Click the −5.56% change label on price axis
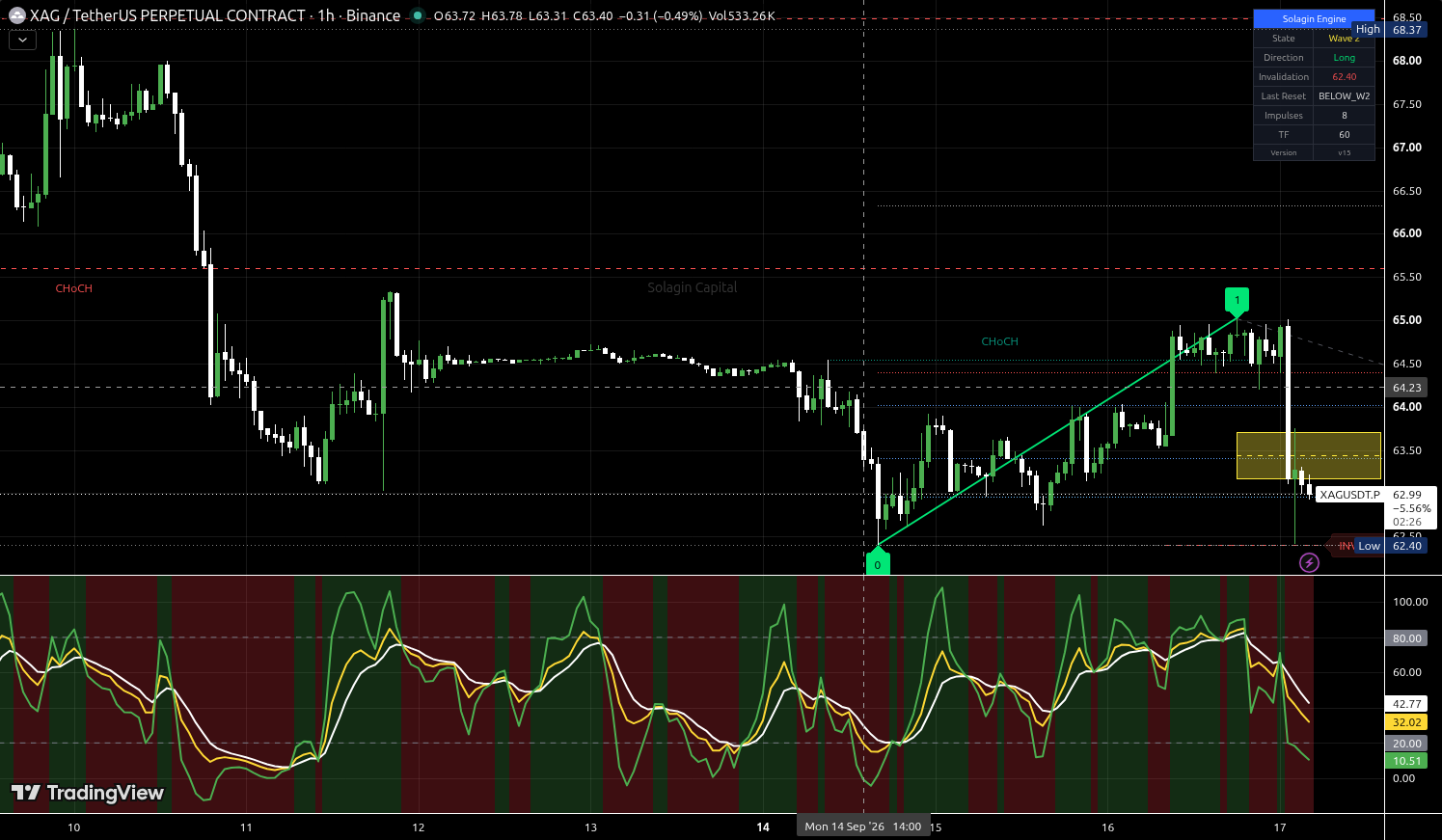This screenshot has width=1442, height=840. pos(1411,508)
